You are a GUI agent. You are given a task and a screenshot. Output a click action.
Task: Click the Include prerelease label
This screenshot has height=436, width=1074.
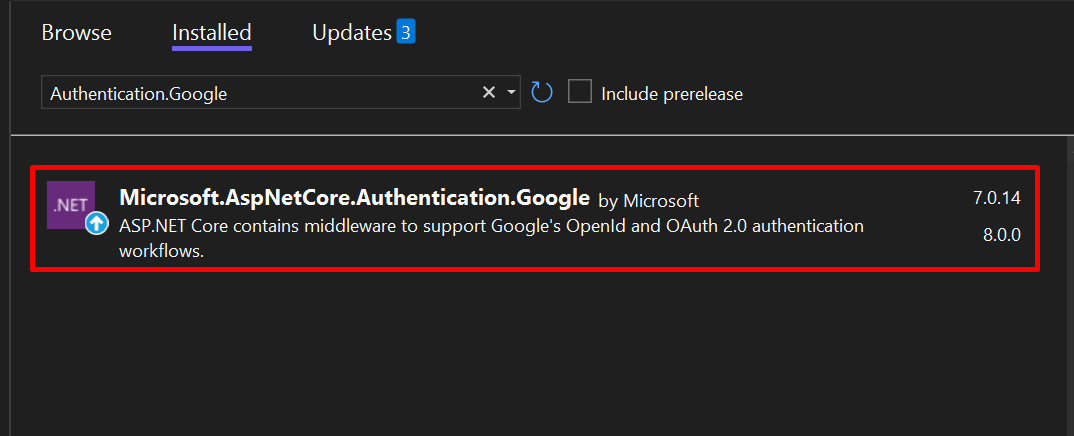(x=672, y=94)
